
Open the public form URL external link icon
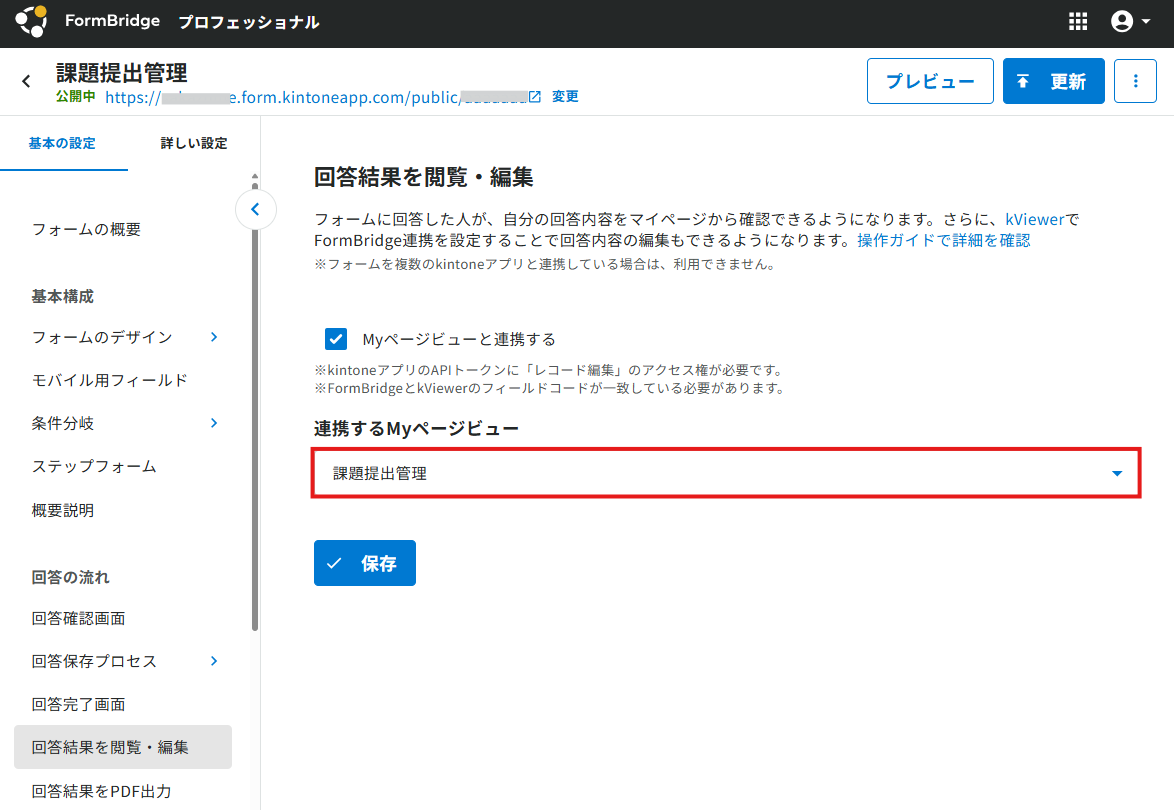point(535,97)
